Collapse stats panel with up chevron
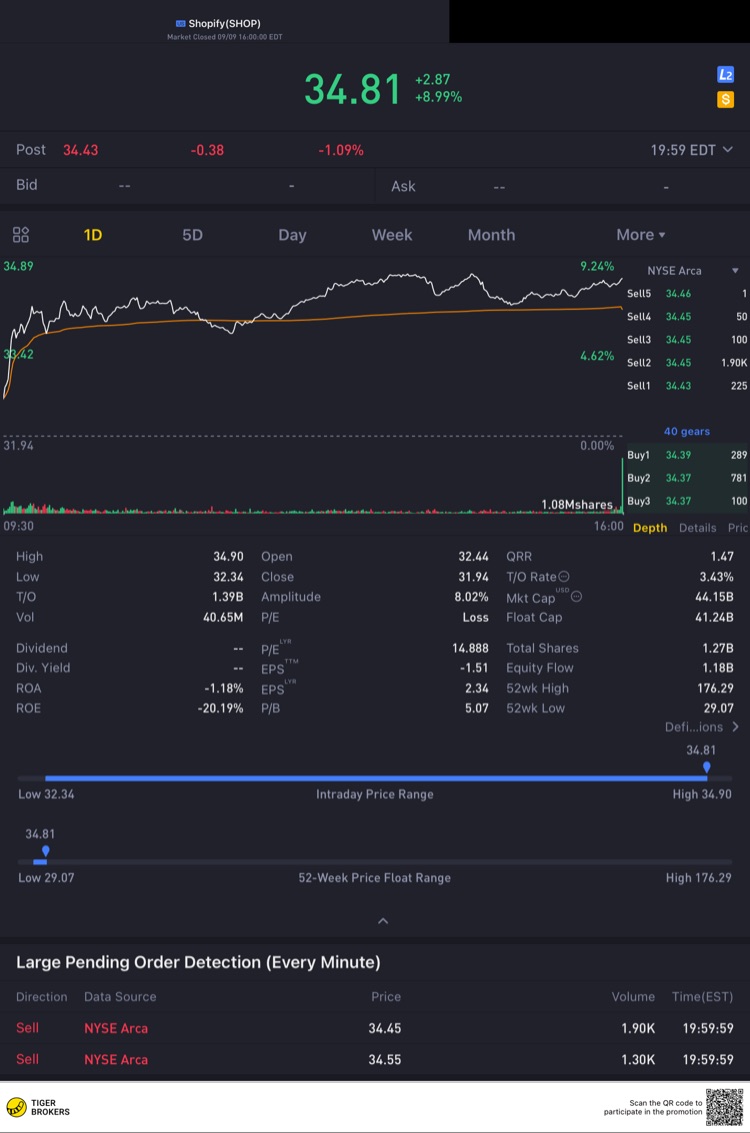This screenshot has width=750, height=1133. pos(383,921)
